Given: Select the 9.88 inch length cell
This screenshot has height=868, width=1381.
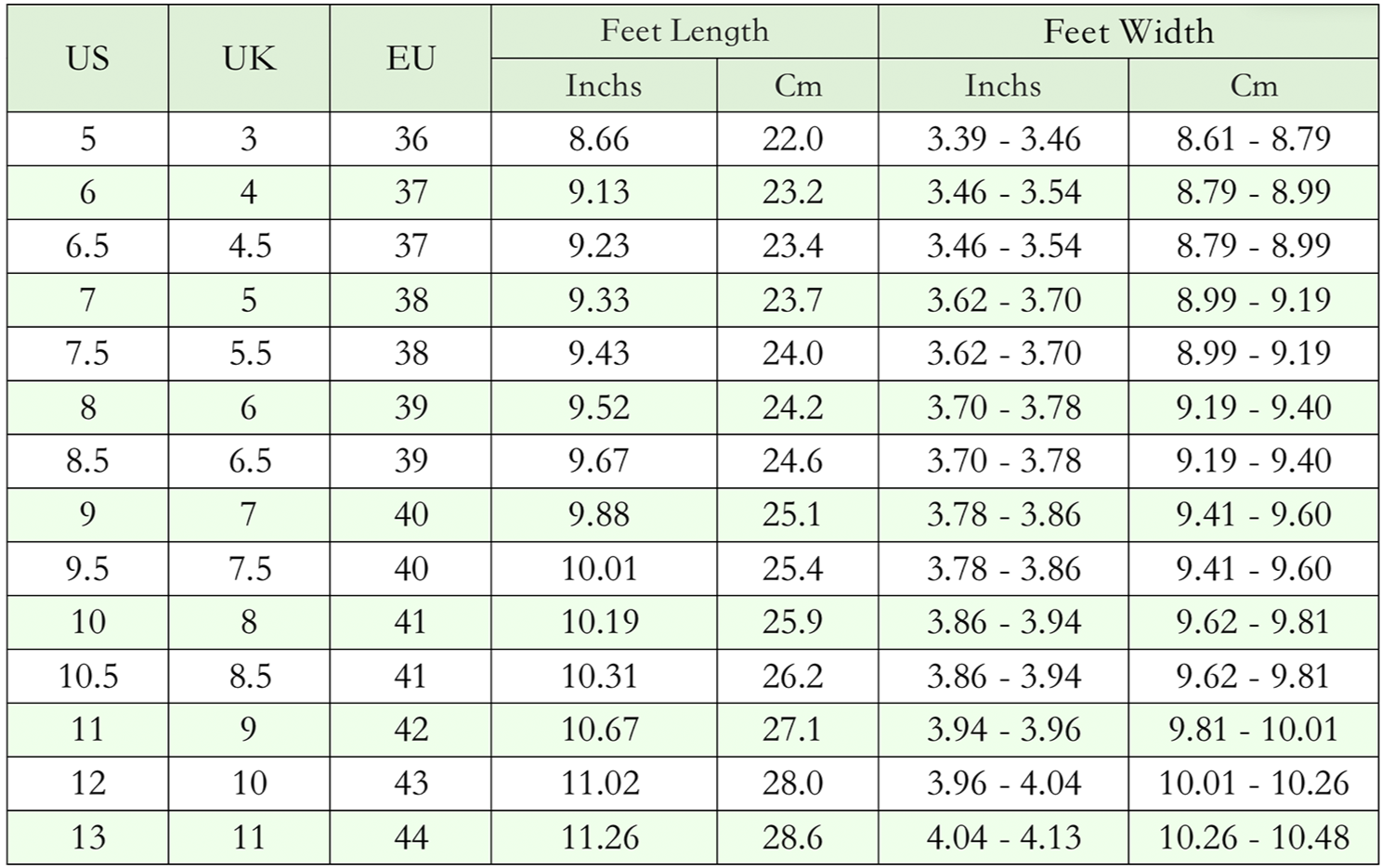Looking at the screenshot, I should click(599, 514).
